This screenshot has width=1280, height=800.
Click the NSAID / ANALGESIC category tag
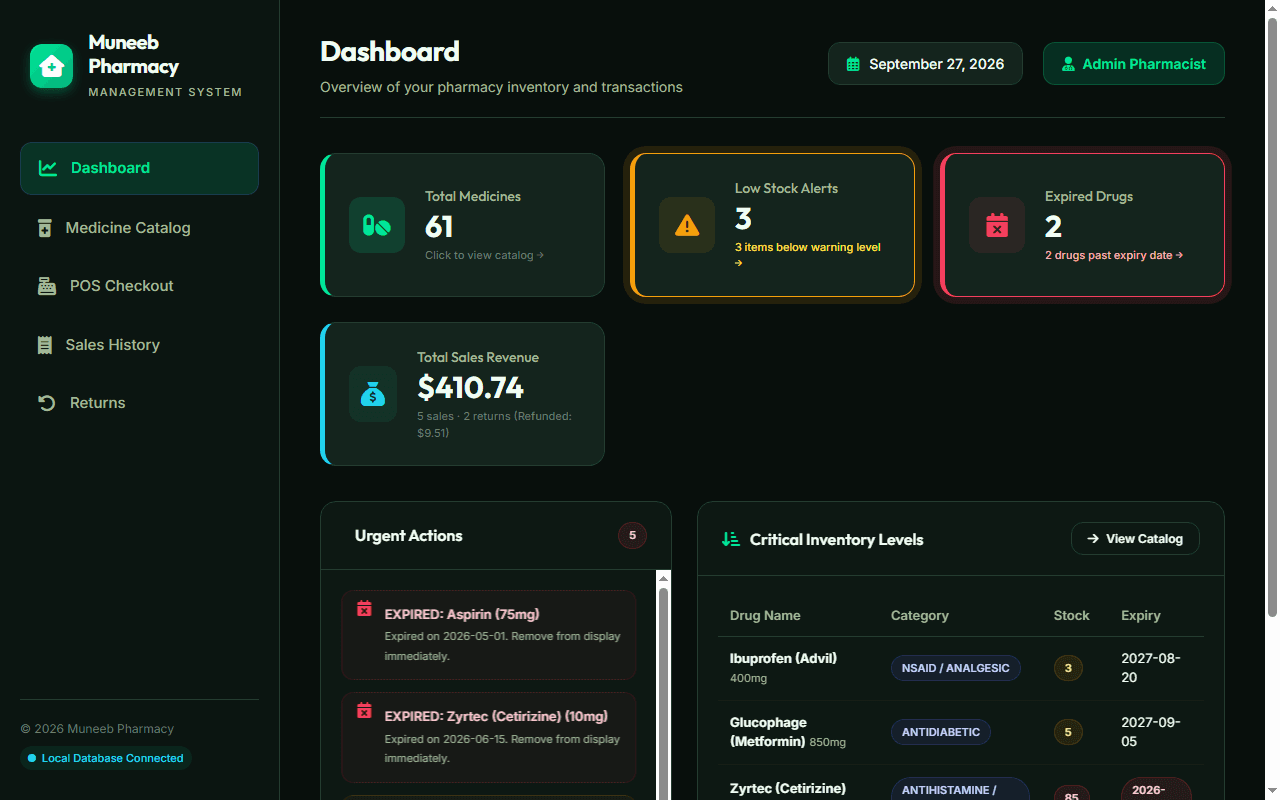[956, 668]
